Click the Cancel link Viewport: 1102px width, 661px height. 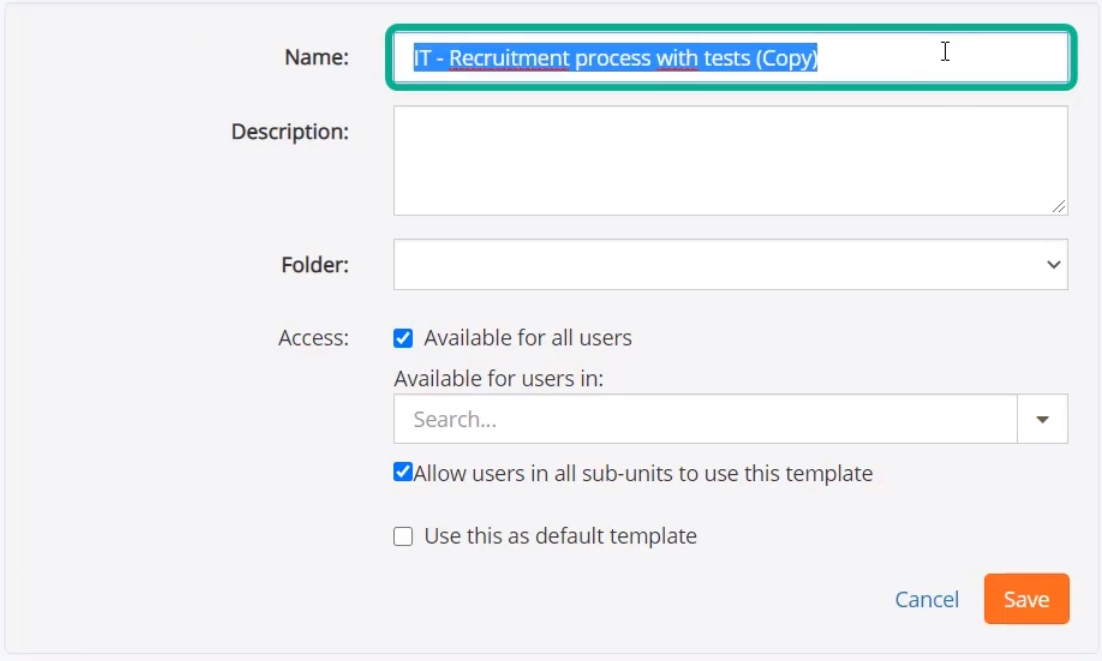tap(926, 599)
